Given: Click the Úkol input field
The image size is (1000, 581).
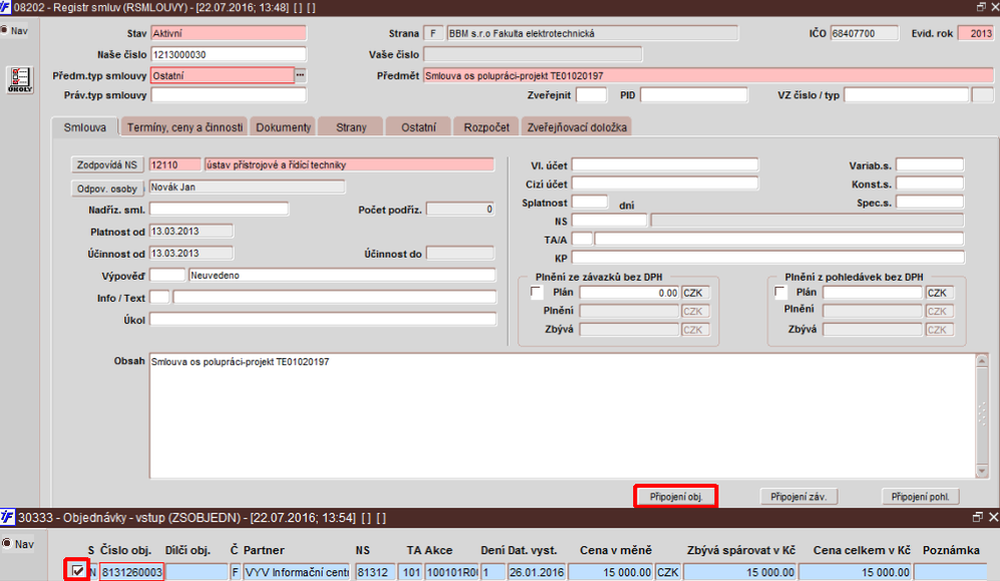Looking at the screenshot, I should click(323, 320).
